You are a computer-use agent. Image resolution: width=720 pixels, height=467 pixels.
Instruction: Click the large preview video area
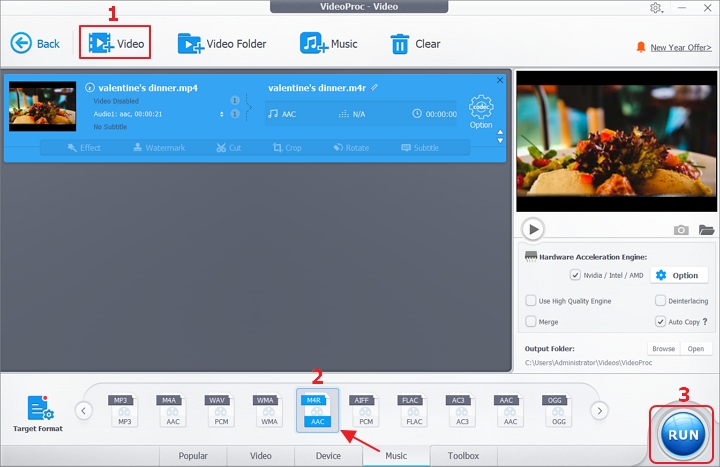point(616,141)
